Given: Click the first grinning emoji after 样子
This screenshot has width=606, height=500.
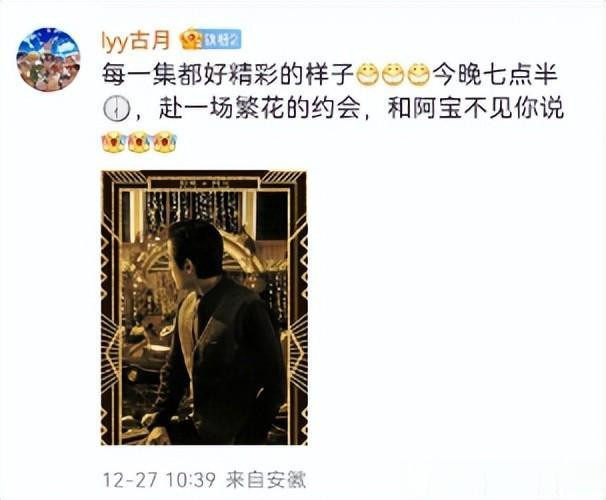Looking at the screenshot, I should coord(366,74).
